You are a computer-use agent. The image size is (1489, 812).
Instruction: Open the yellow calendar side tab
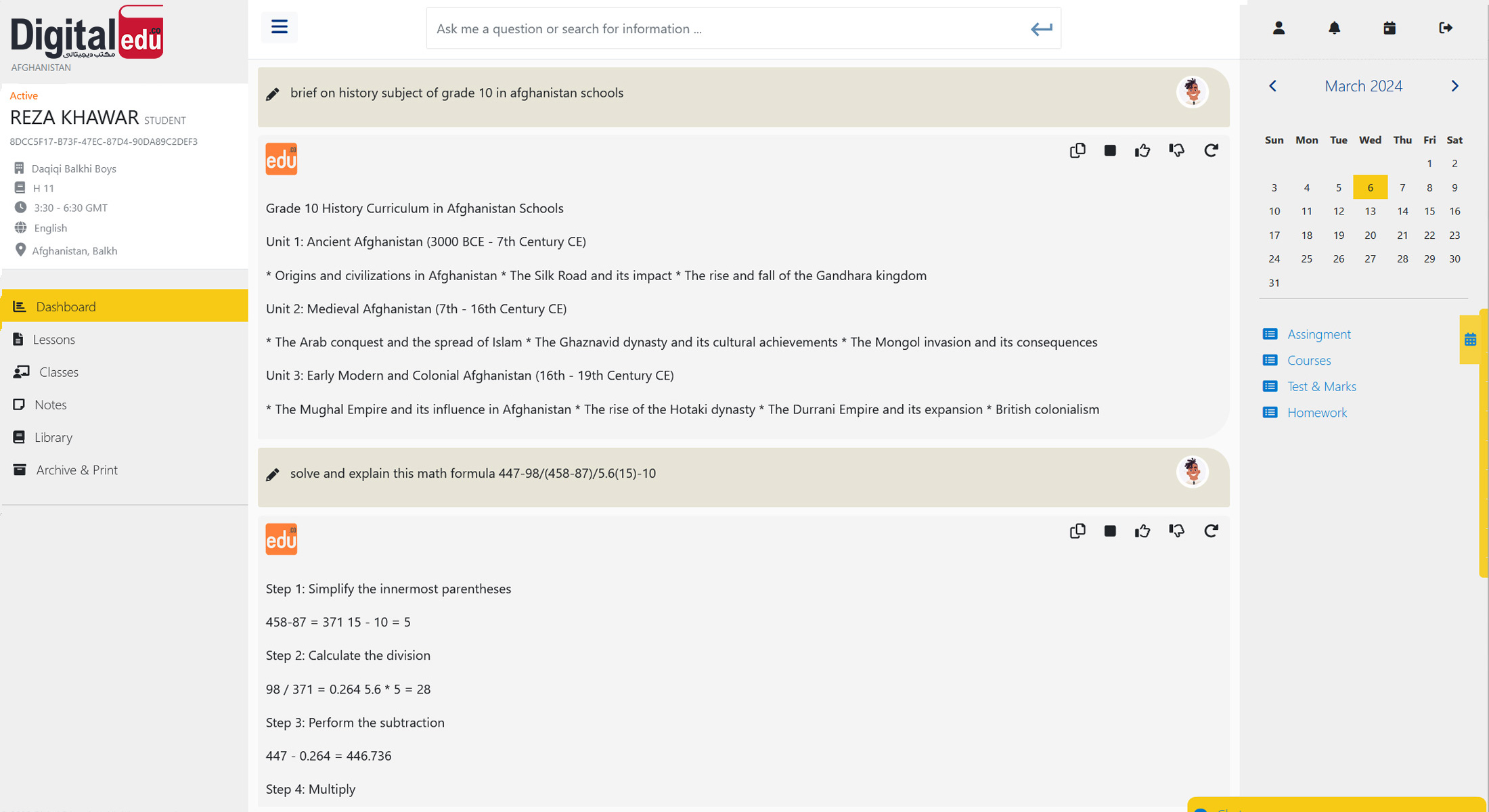click(x=1470, y=340)
